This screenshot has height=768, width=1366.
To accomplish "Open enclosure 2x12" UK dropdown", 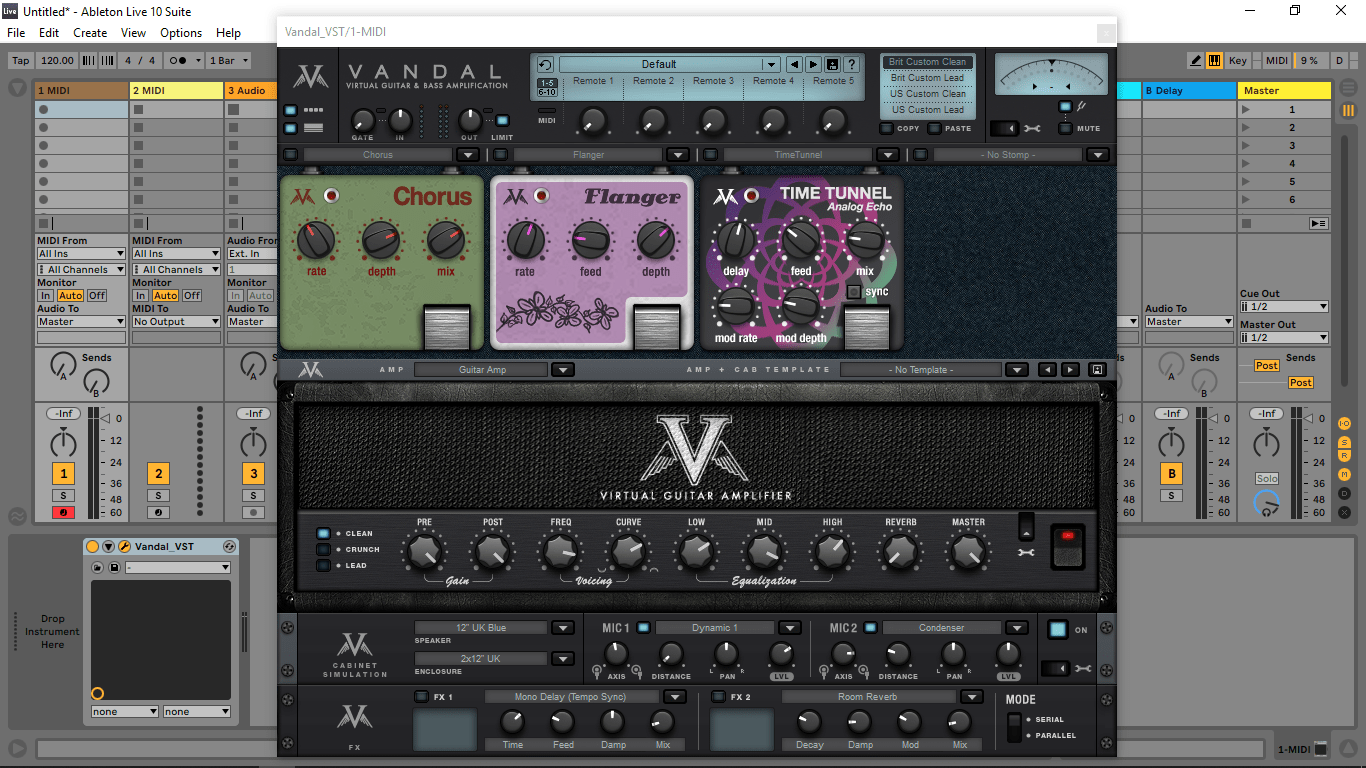I will (563, 659).
